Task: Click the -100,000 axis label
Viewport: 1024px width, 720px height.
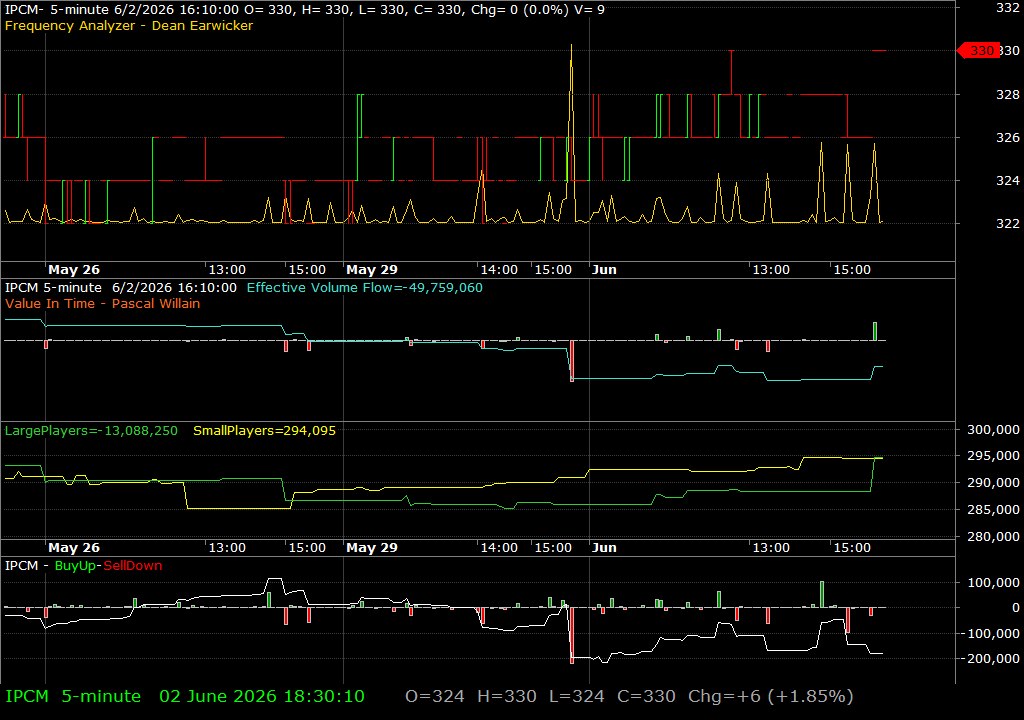Action: (990, 633)
